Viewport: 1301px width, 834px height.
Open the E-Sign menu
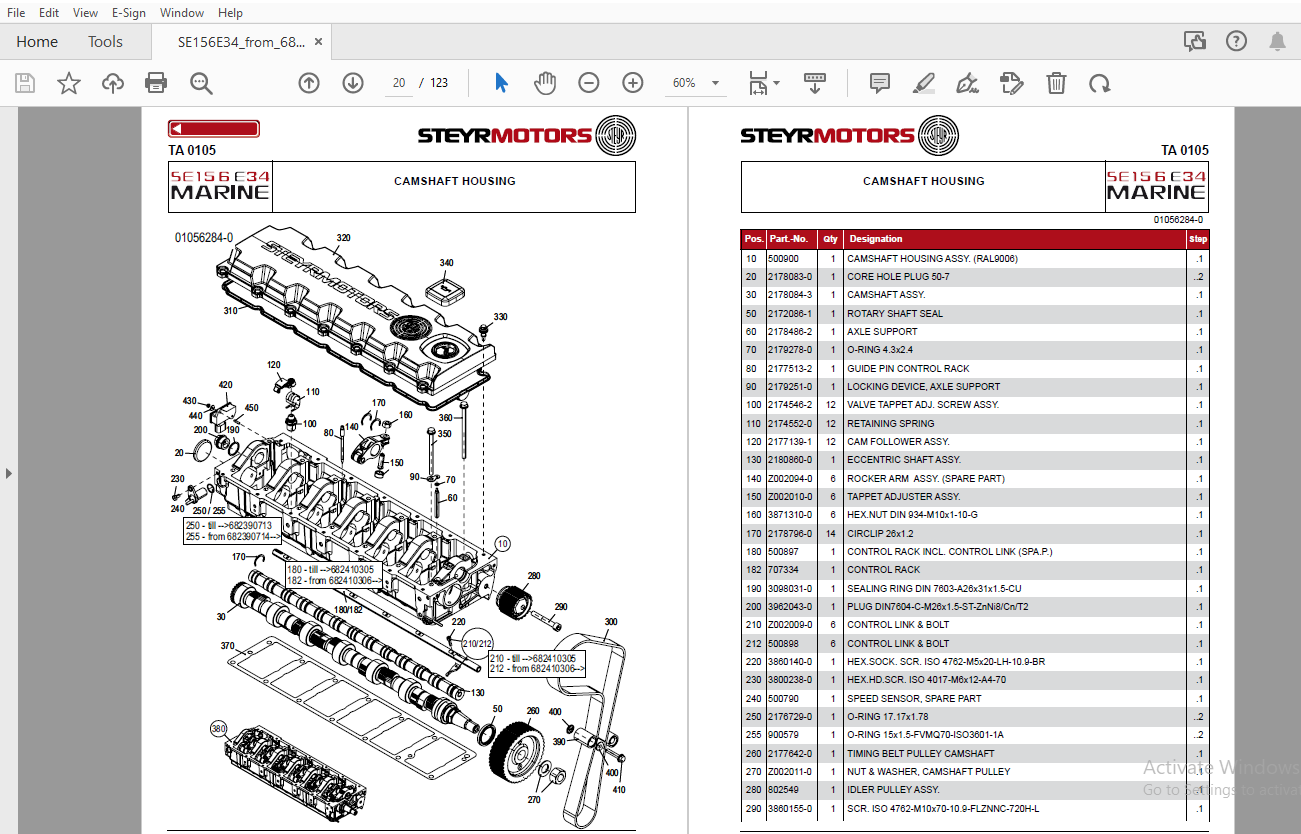click(x=129, y=12)
